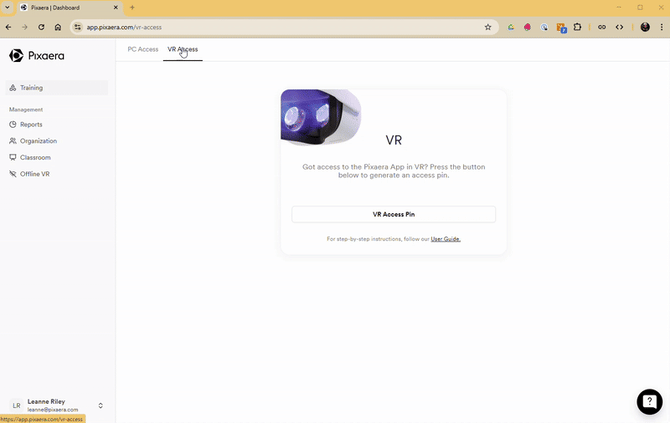The image size is (670, 423).
Task: Open a new browser tab
Action: pyautogui.click(x=132, y=7)
